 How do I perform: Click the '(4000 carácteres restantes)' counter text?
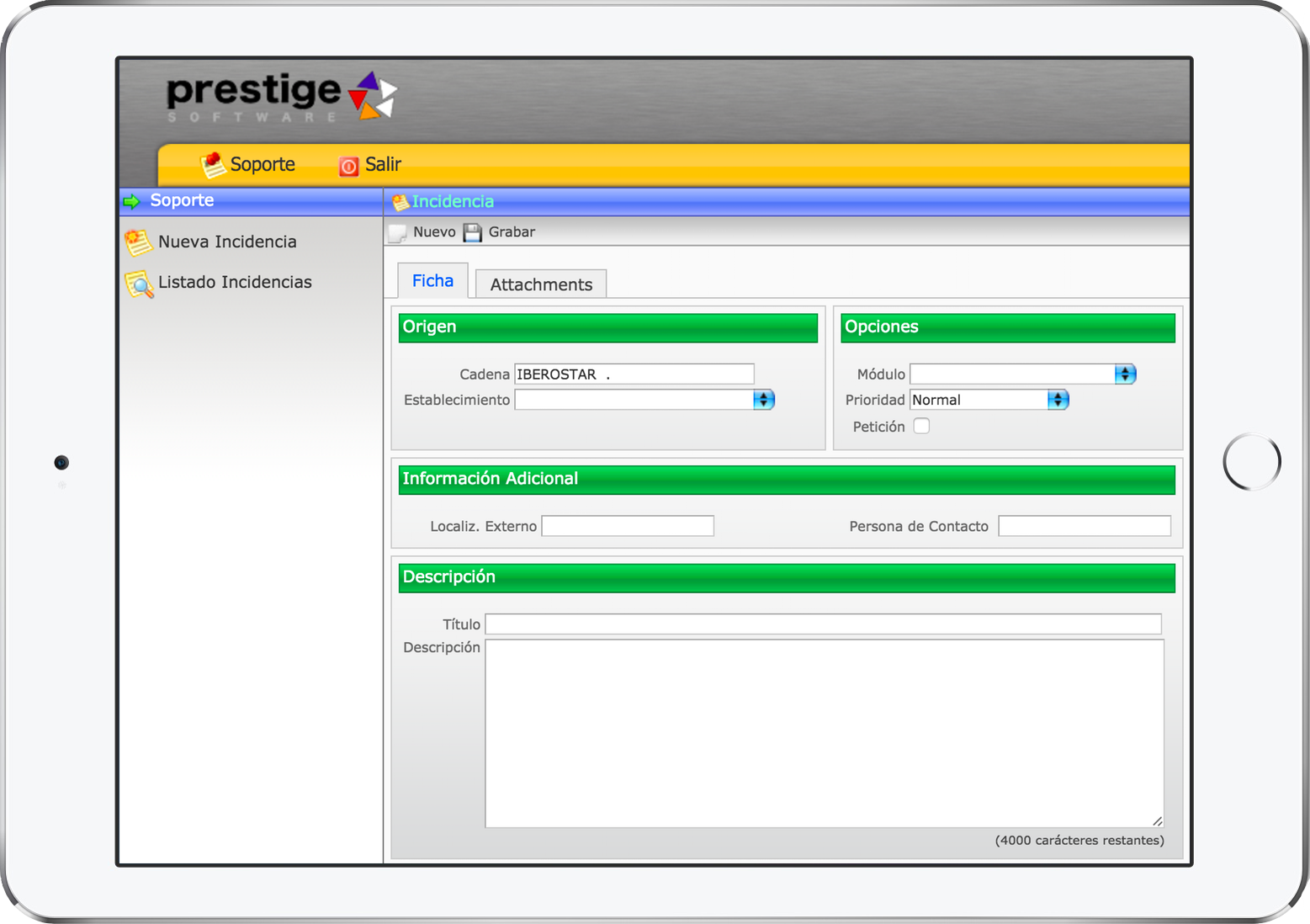click(1079, 840)
